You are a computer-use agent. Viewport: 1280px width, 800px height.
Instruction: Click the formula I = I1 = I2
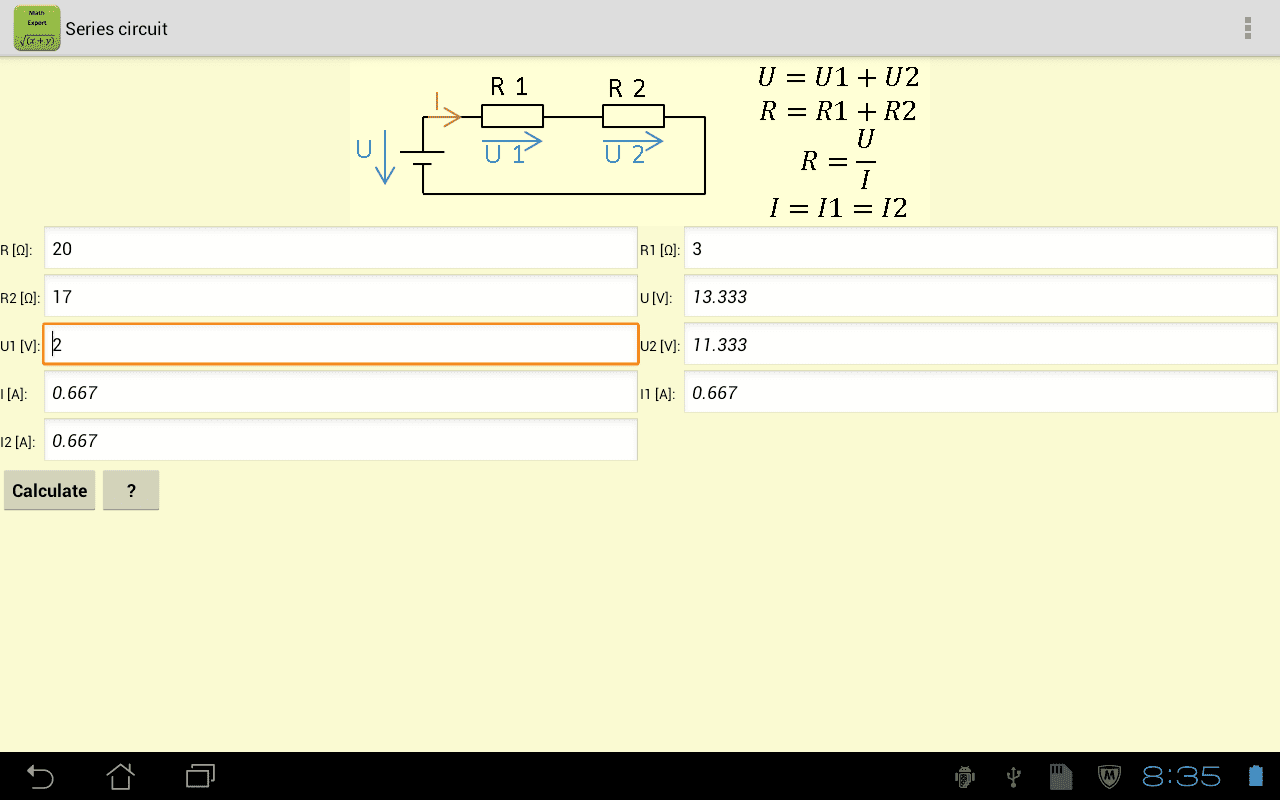[838, 207]
